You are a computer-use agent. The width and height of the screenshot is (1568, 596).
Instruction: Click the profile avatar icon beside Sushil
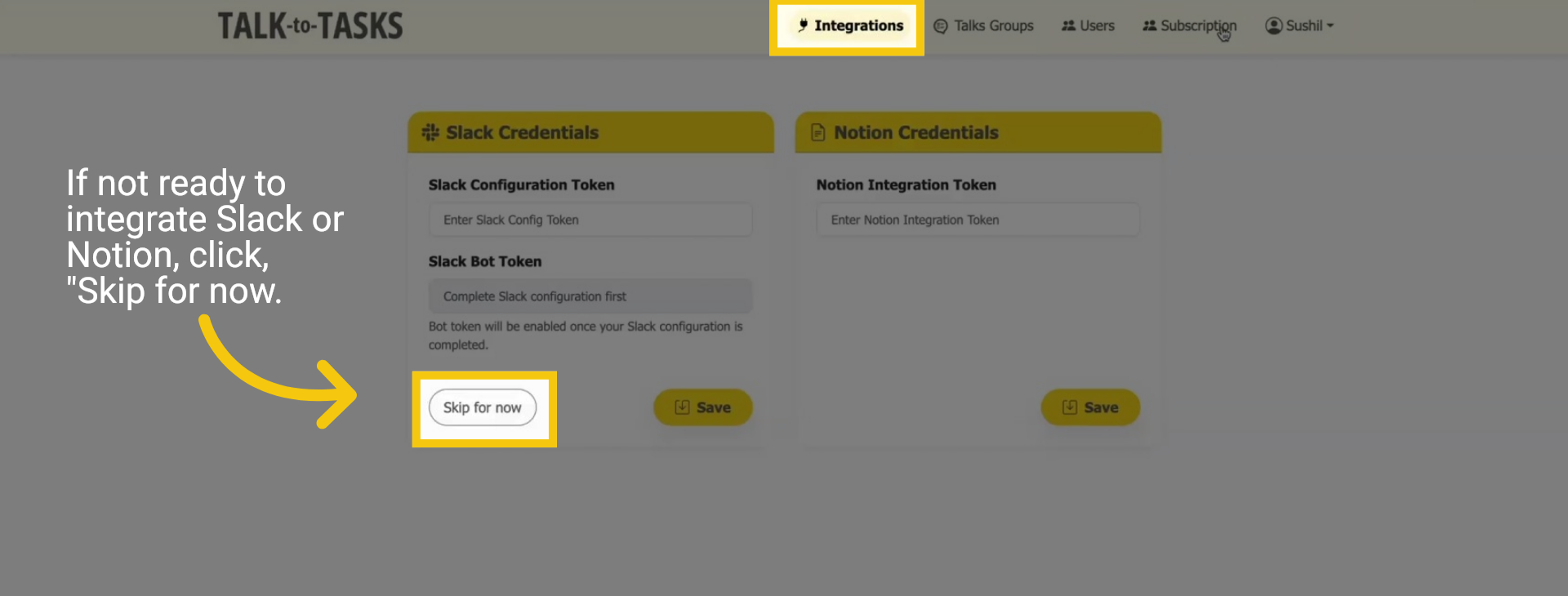1273,25
